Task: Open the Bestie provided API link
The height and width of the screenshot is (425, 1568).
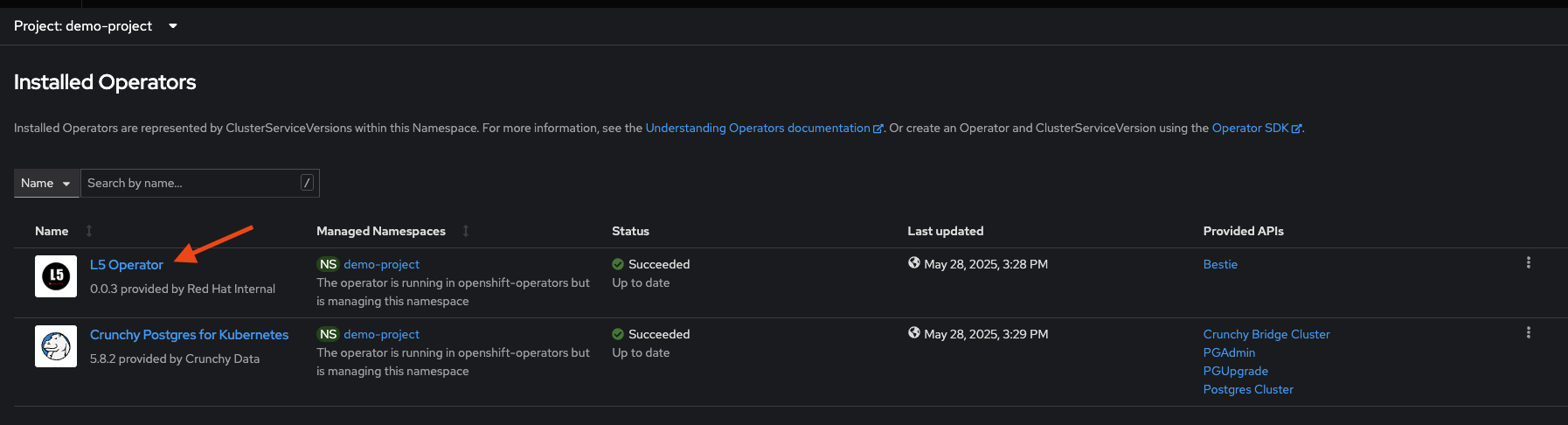Action: (1220, 264)
